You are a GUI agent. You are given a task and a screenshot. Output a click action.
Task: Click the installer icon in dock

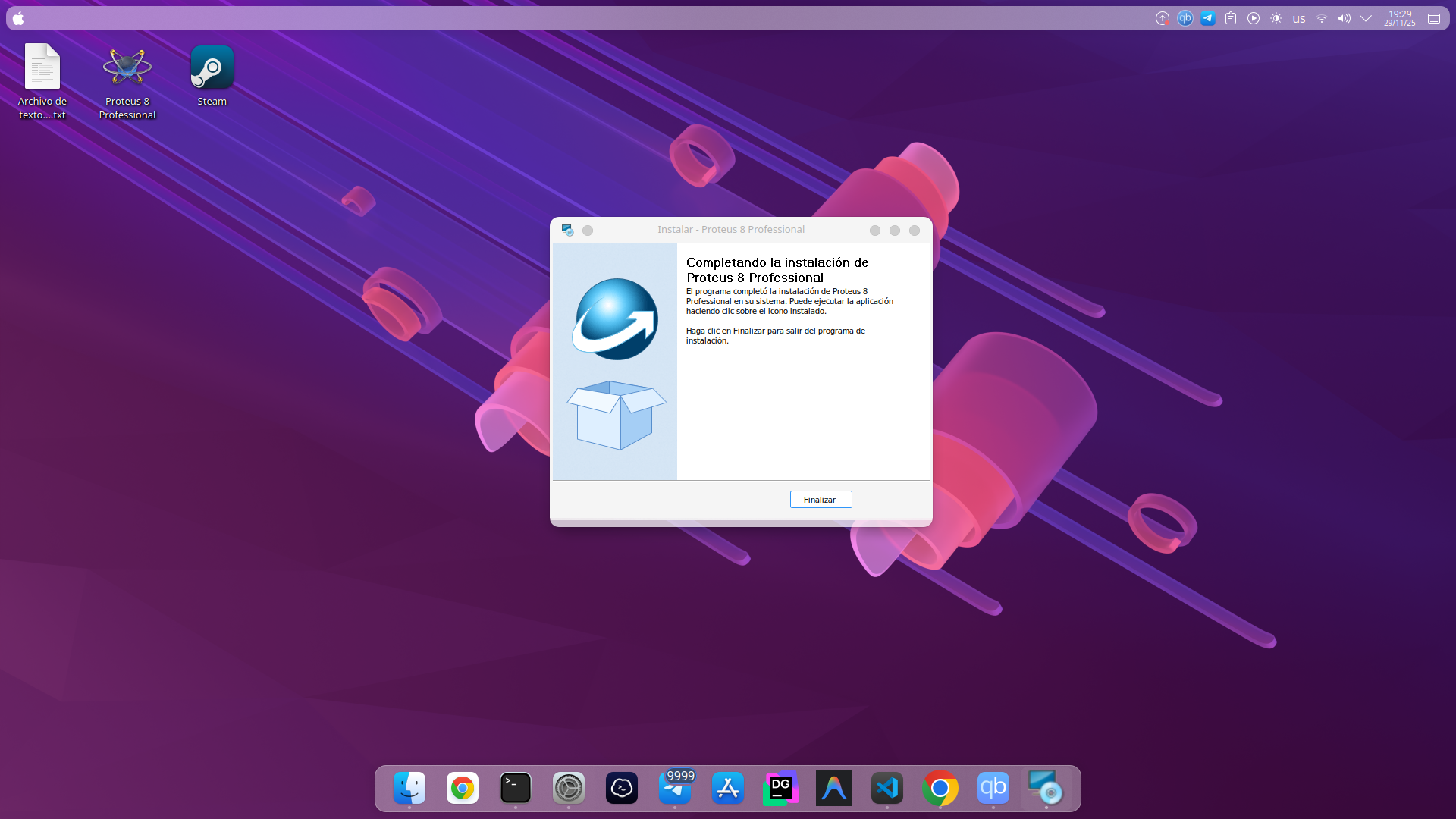click(x=1046, y=789)
